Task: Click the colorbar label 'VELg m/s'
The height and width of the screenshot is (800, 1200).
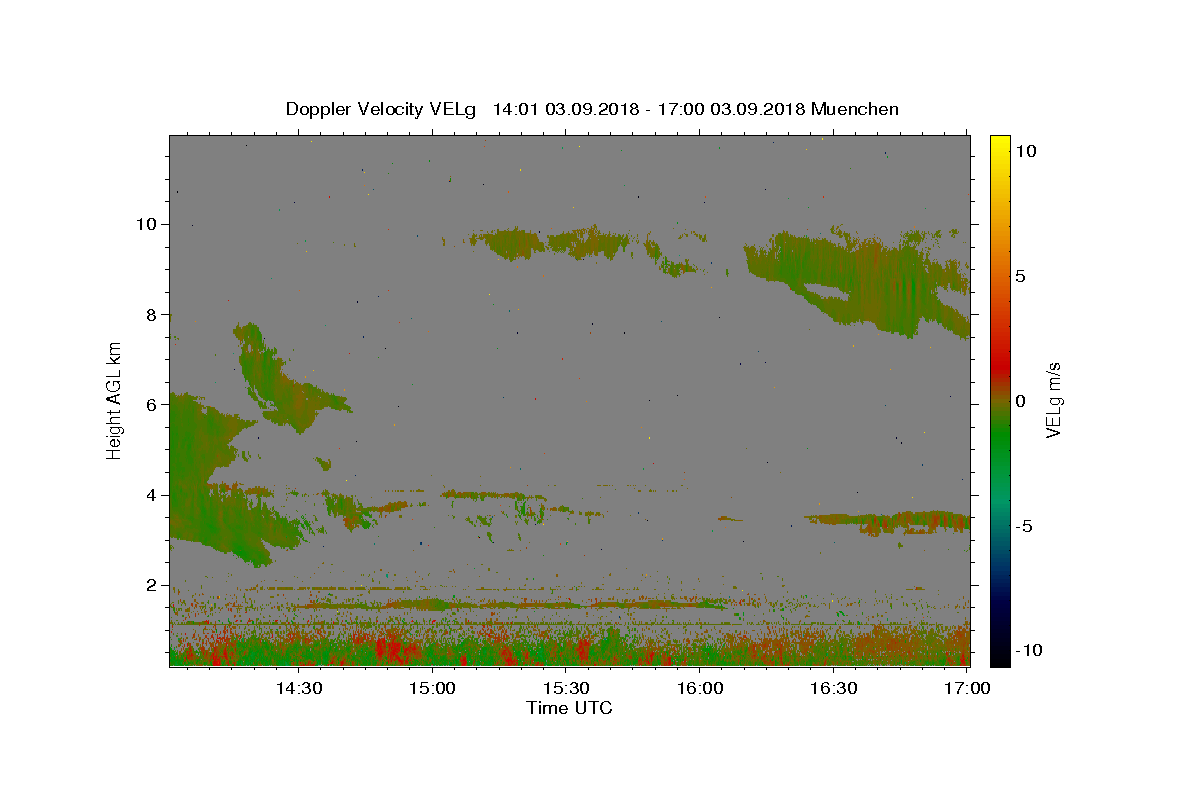Action: pyautogui.click(x=1054, y=400)
